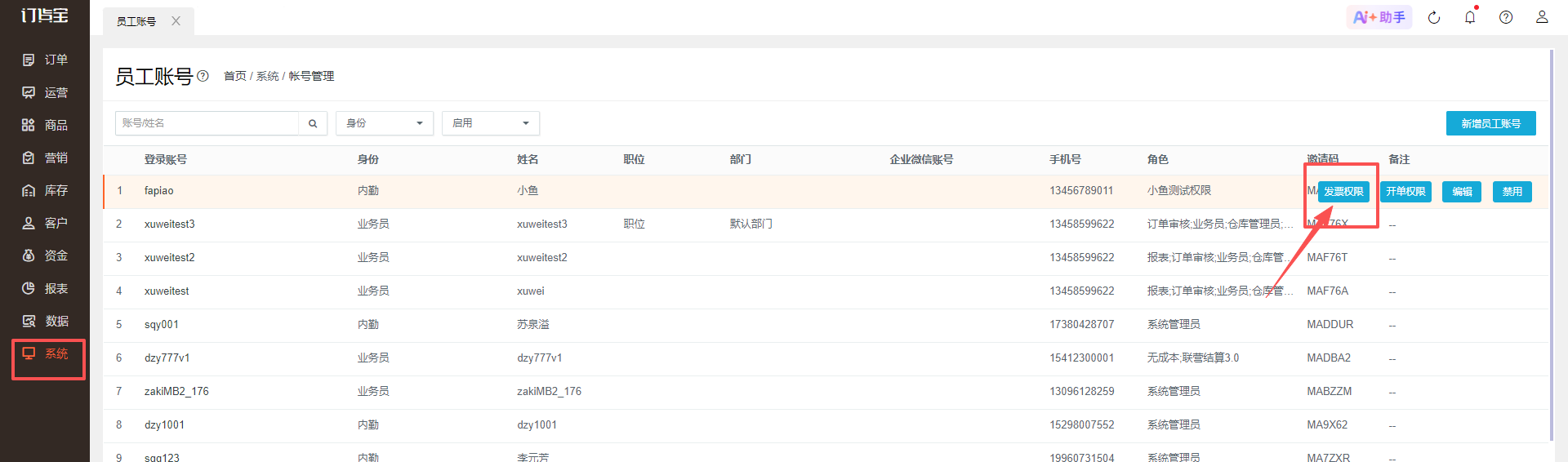1568x462 pixels.
Task: Click the role 小鱼测试权限
Action: [x=1179, y=190]
